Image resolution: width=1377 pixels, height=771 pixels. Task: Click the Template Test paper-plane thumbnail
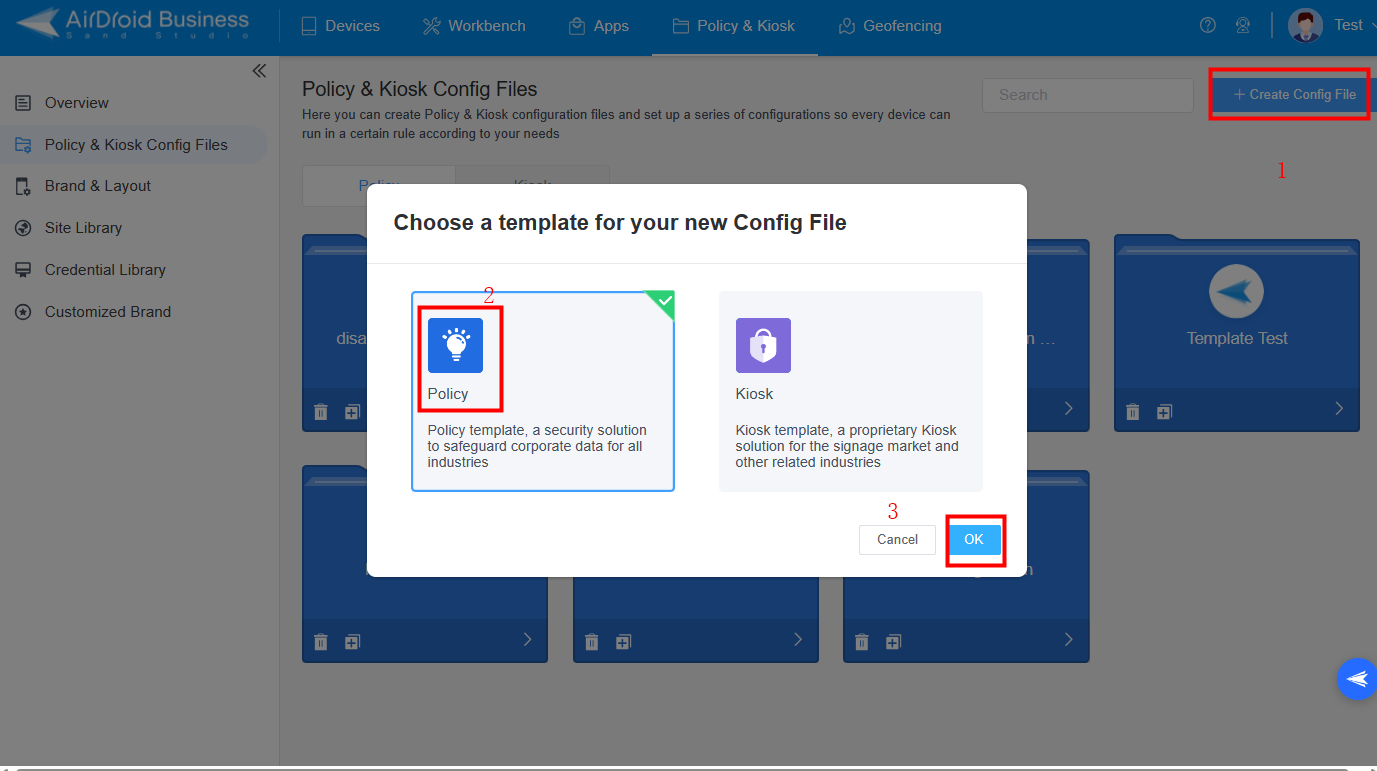point(1236,292)
